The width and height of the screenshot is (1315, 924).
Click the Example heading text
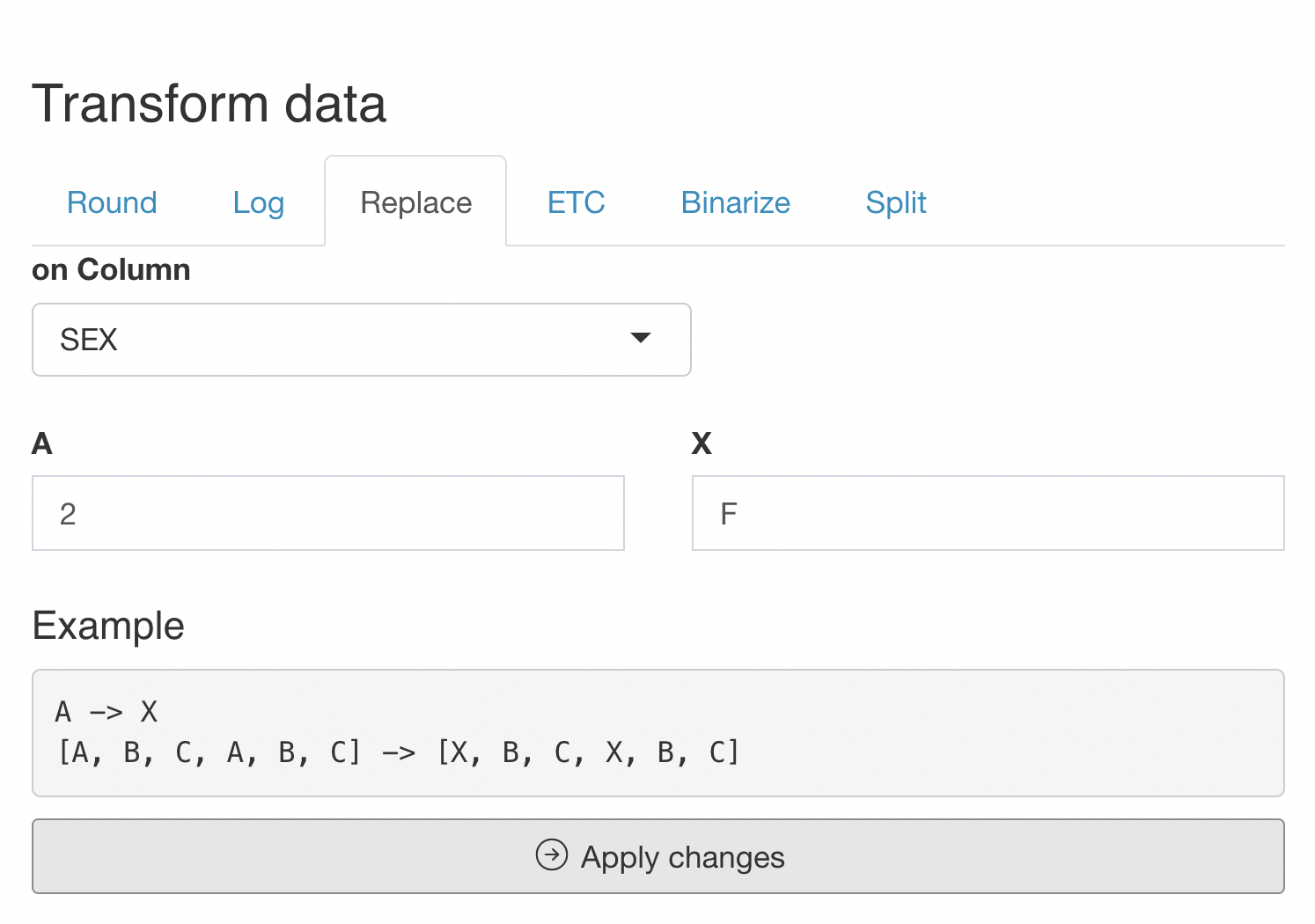click(x=108, y=626)
